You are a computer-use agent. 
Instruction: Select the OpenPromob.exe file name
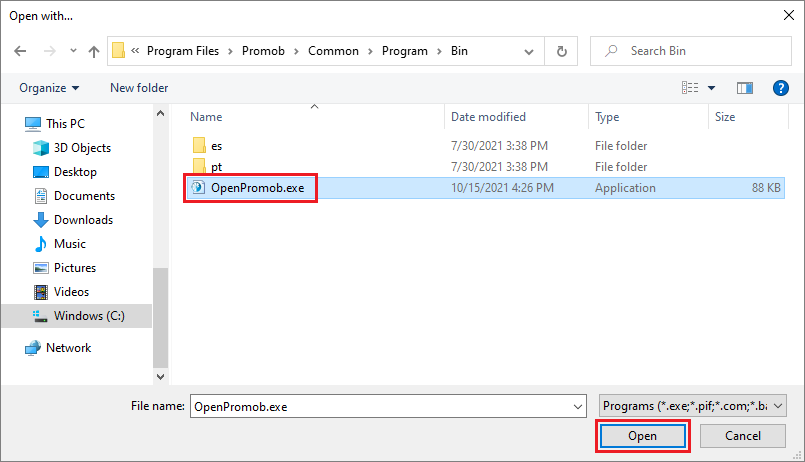pyautogui.click(x=258, y=188)
